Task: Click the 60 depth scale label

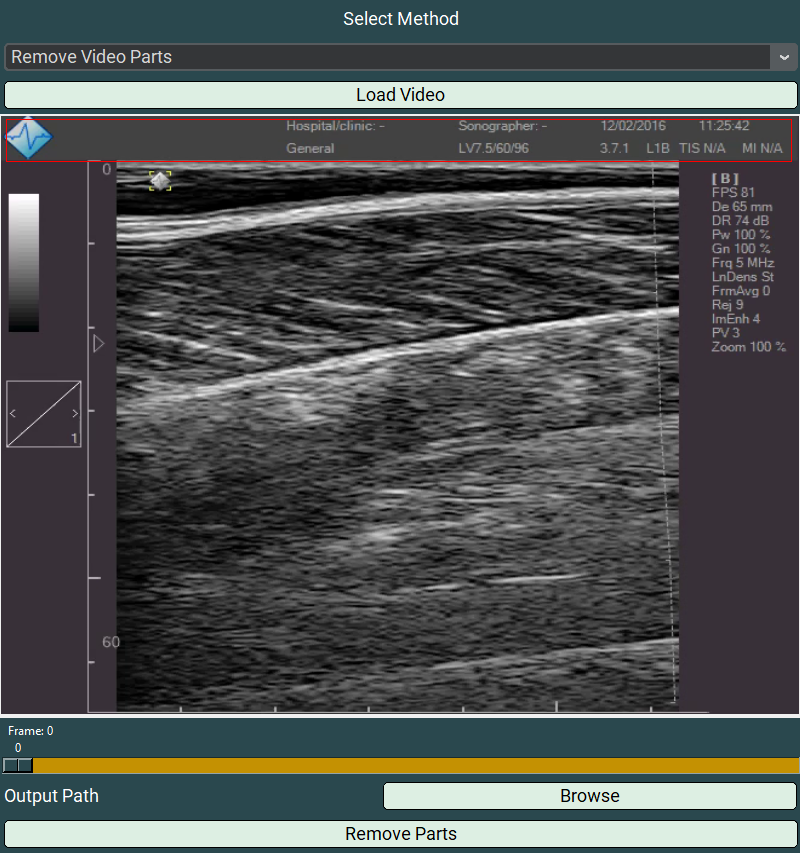Action: point(110,642)
